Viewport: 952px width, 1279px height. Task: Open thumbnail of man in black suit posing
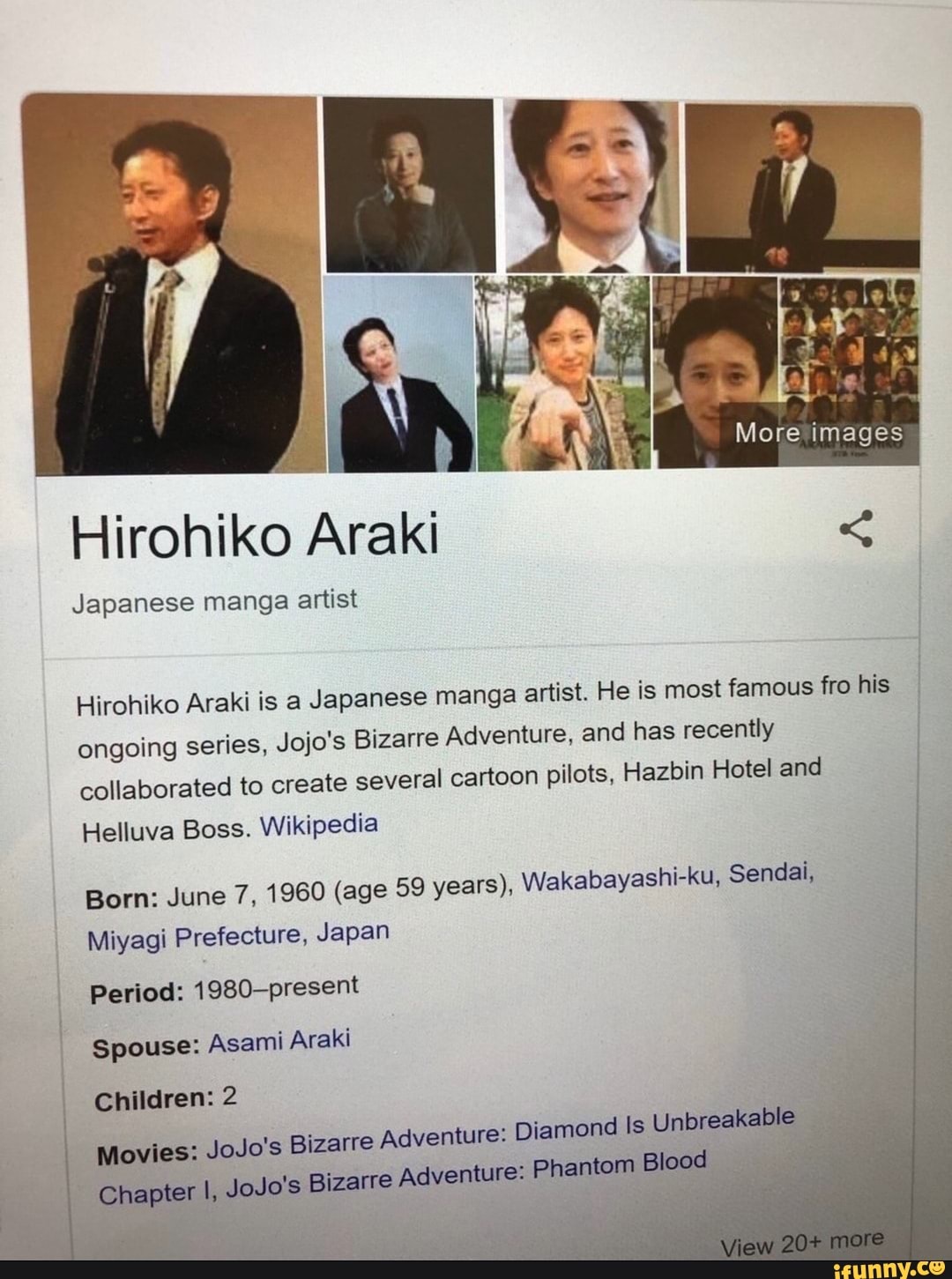397,373
